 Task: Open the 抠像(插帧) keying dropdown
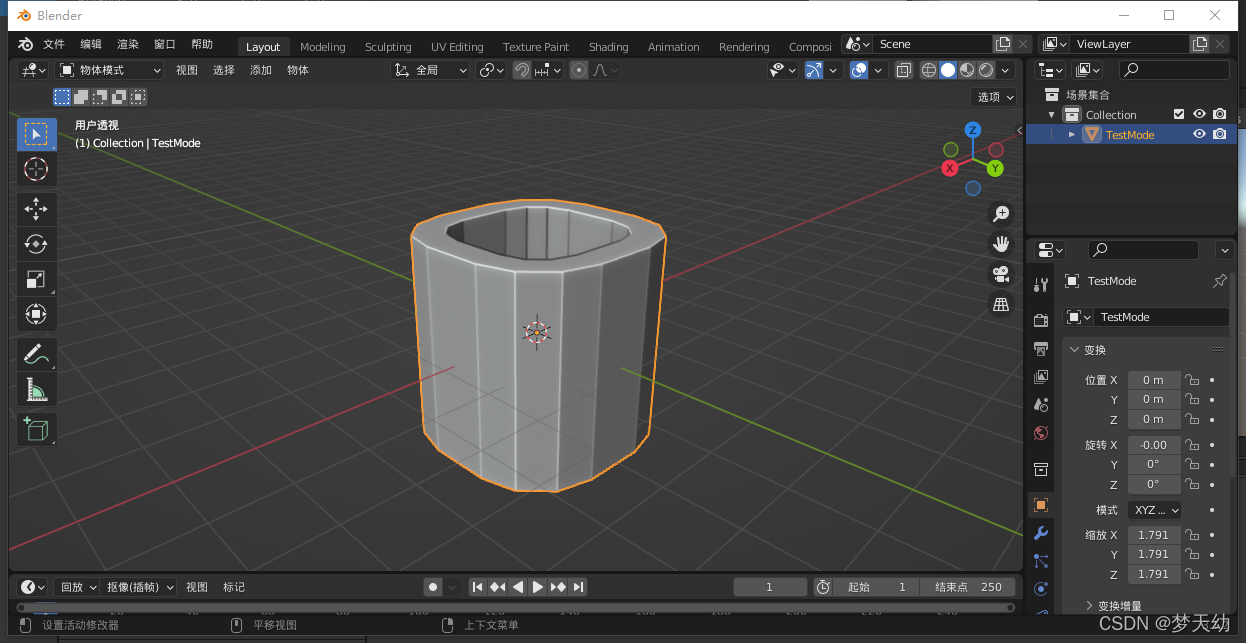pyautogui.click(x=140, y=587)
